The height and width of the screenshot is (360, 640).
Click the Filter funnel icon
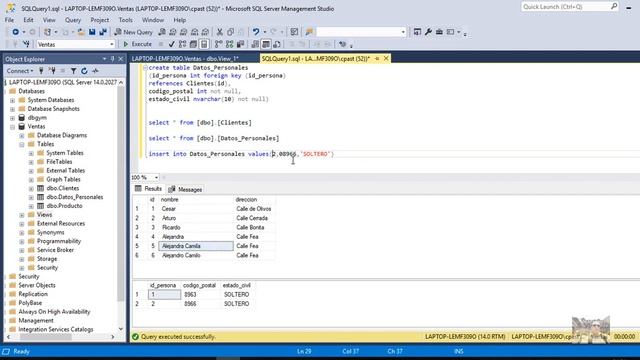coord(73,71)
